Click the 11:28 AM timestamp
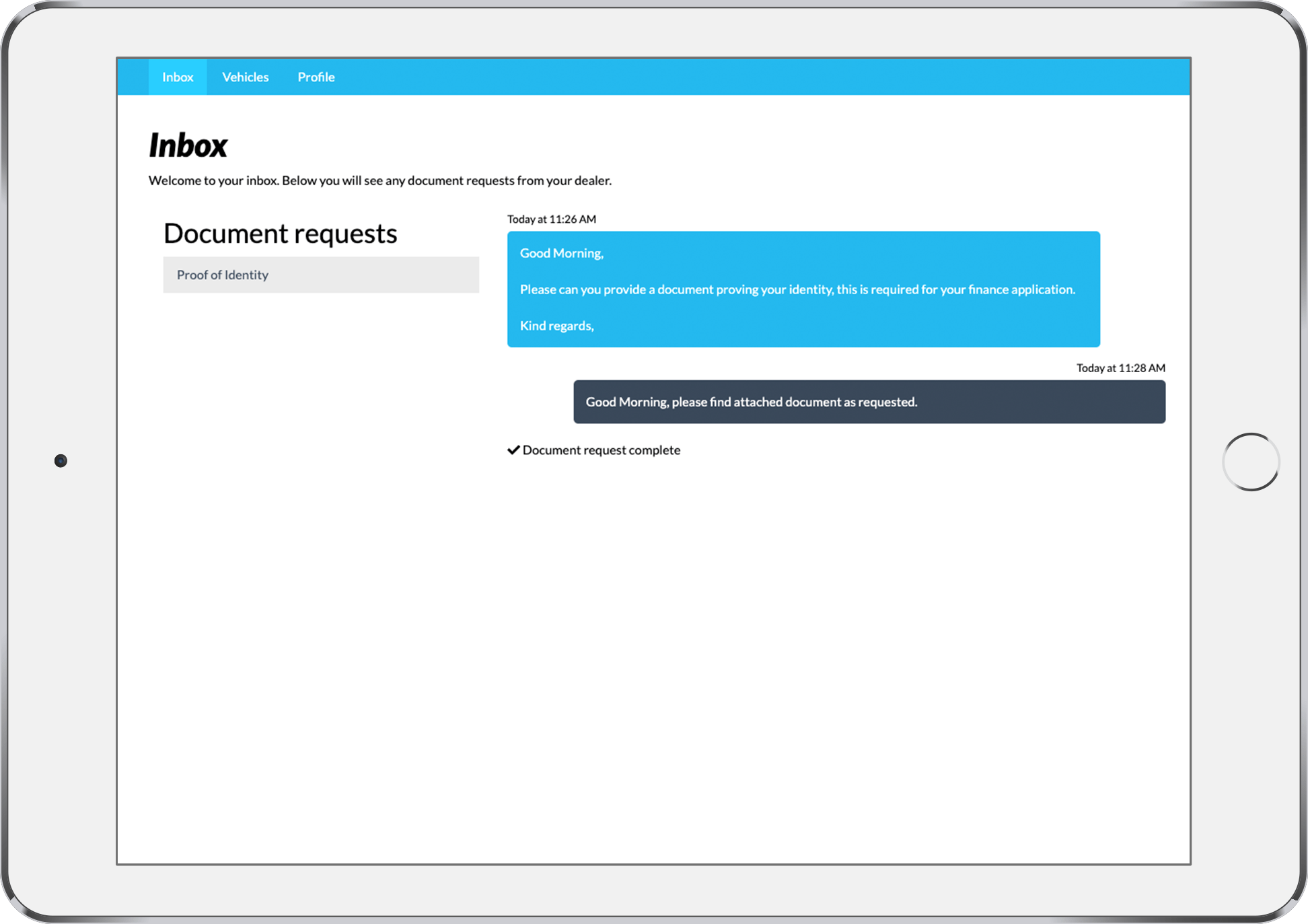Viewport: 1308px width, 924px height. coord(1120,368)
